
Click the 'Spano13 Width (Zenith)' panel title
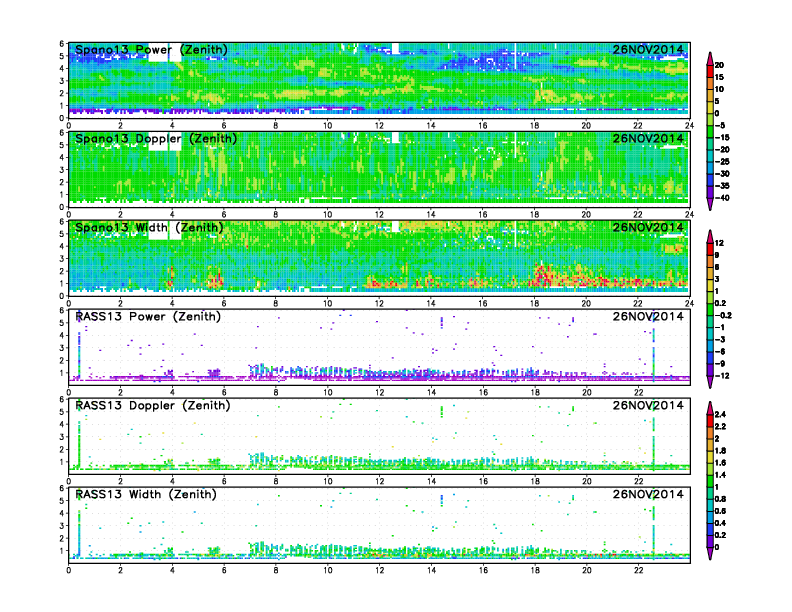click(x=149, y=228)
